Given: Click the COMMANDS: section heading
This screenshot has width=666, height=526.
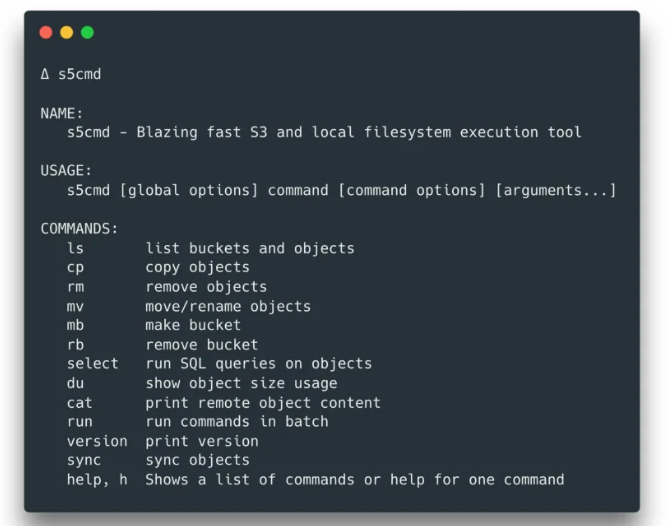Looking at the screenshot, I should [x=79, y=229].
